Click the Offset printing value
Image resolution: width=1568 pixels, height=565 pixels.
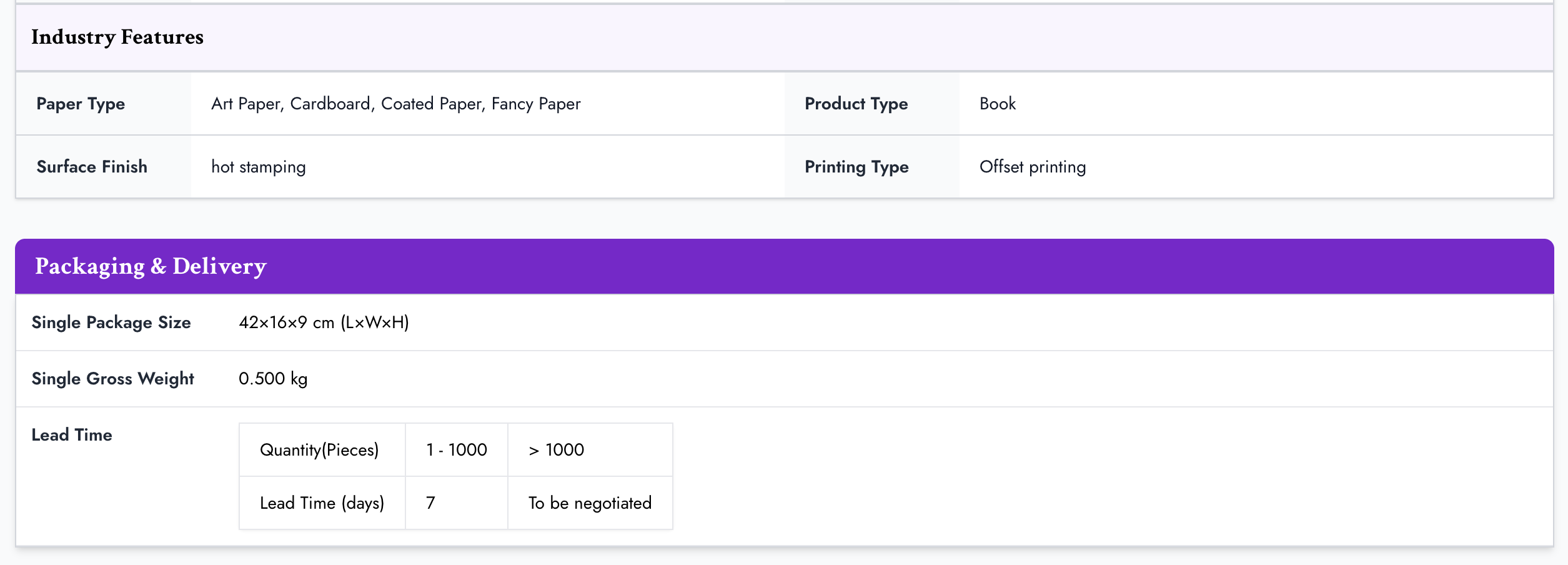click(1032, 167)
